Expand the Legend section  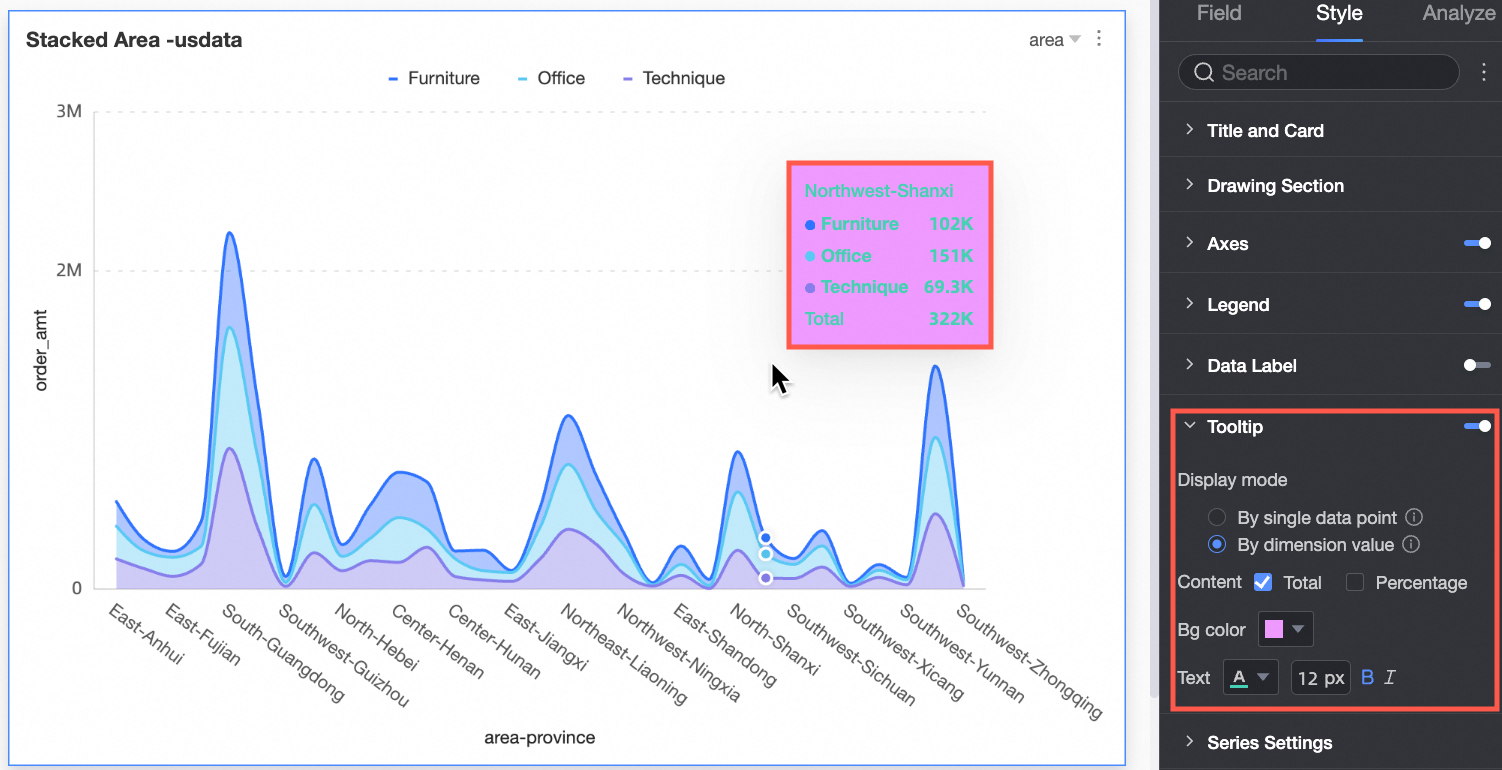[x=1189, y=304]
